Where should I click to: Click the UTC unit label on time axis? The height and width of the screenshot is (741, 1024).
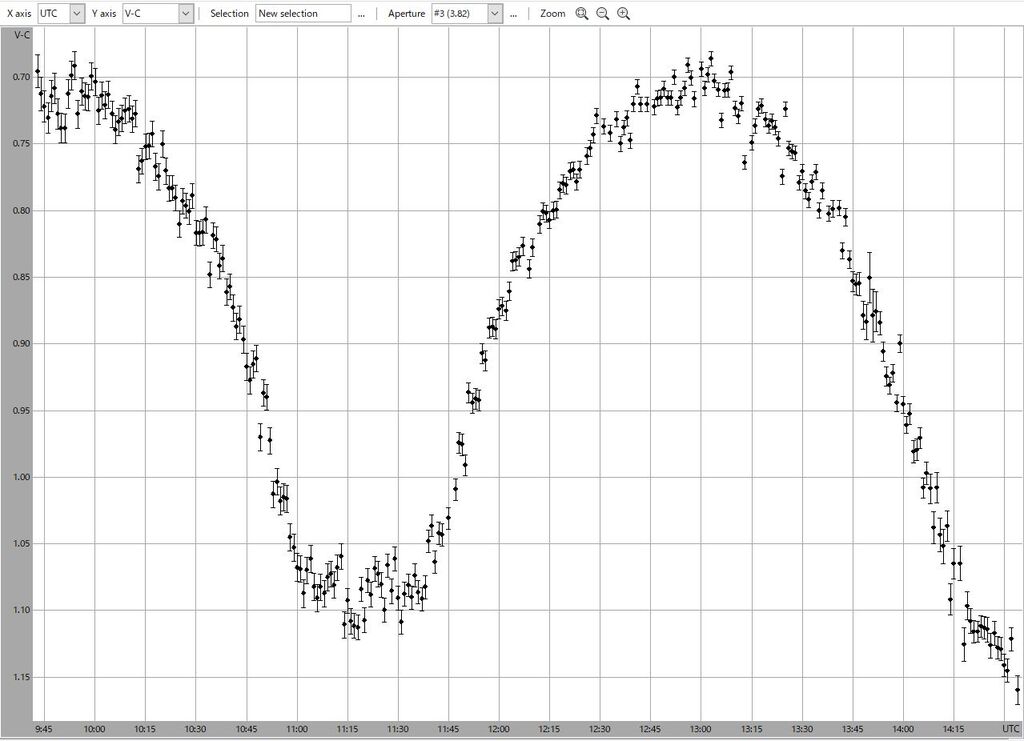click(1010, 729)
